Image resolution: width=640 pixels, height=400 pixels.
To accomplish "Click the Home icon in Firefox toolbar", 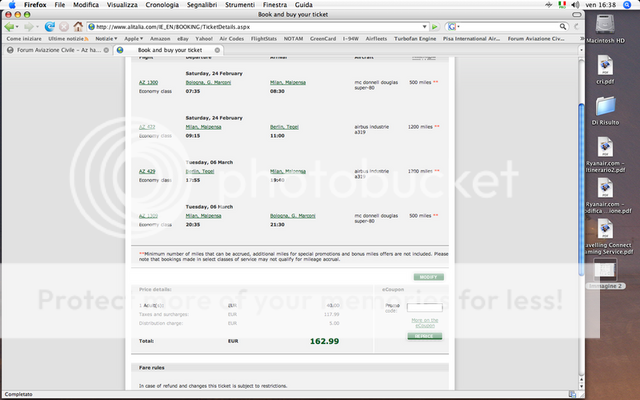I will coord(75,26).
